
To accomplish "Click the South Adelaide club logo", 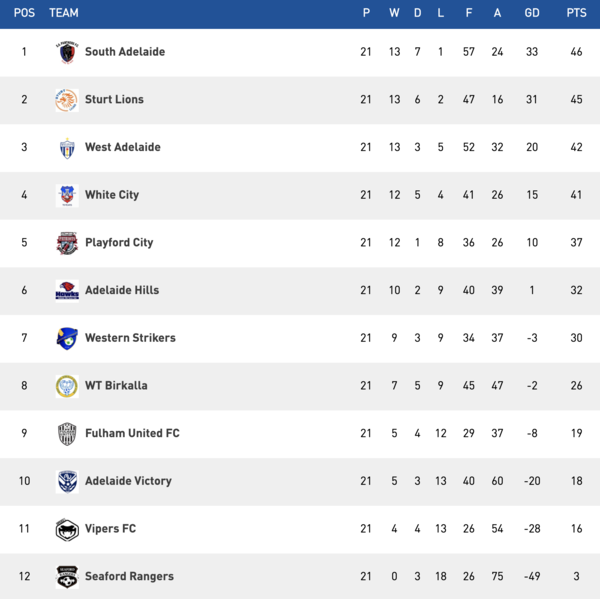I will coord(67,52).
